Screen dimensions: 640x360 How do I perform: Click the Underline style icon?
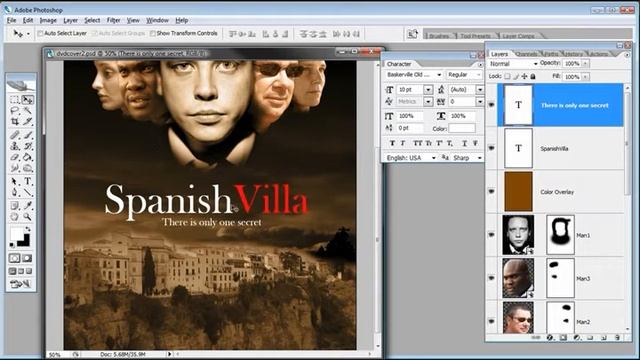coord(464,143)
